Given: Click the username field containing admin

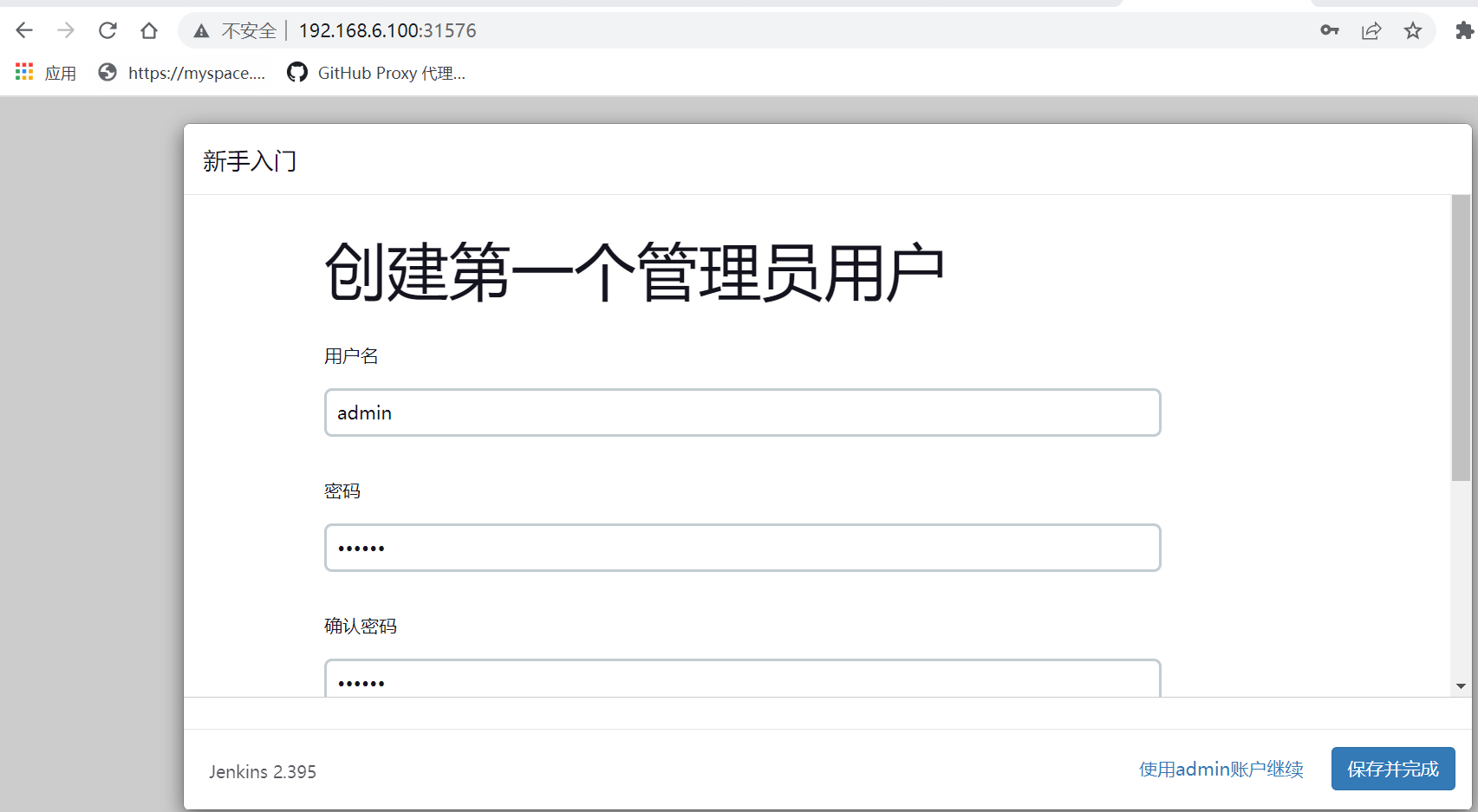Looking at the screenshot, I should (x=742, y=412).
